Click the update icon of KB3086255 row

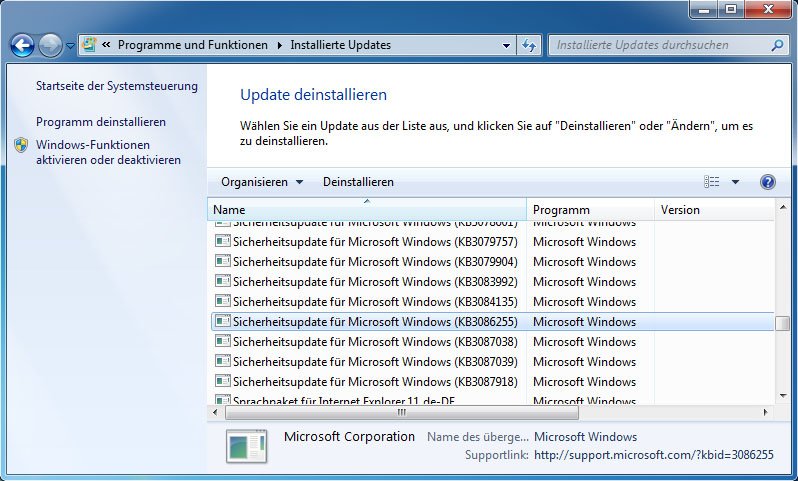pos(222,321)
